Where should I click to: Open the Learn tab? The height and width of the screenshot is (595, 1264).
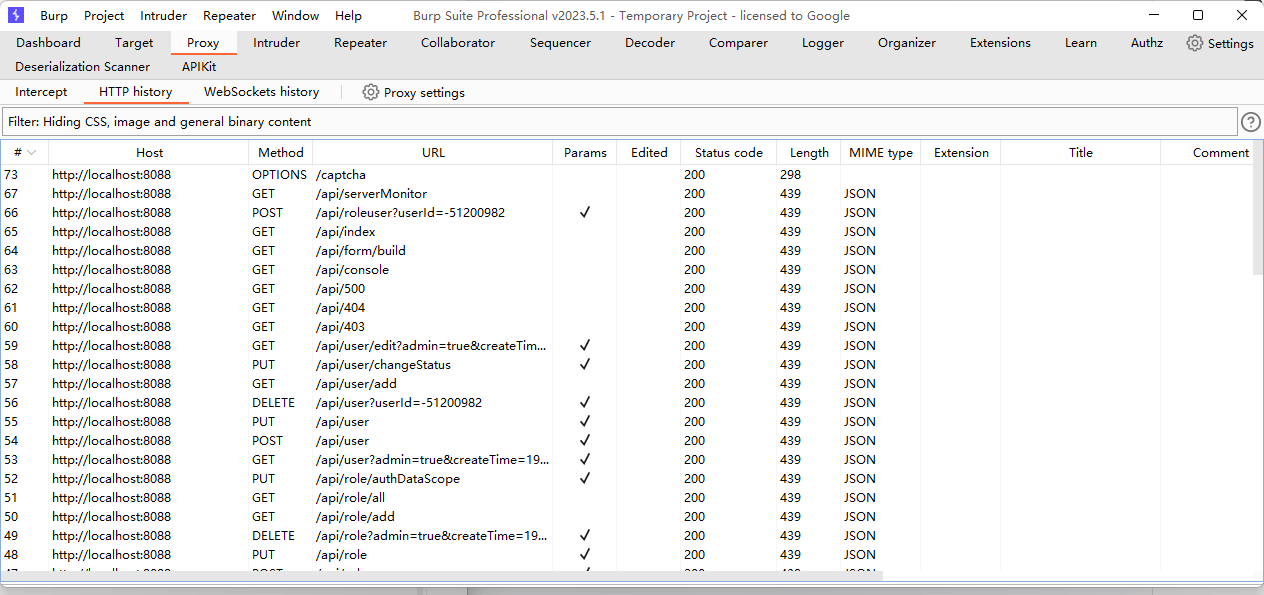(x=1080, y=43)
